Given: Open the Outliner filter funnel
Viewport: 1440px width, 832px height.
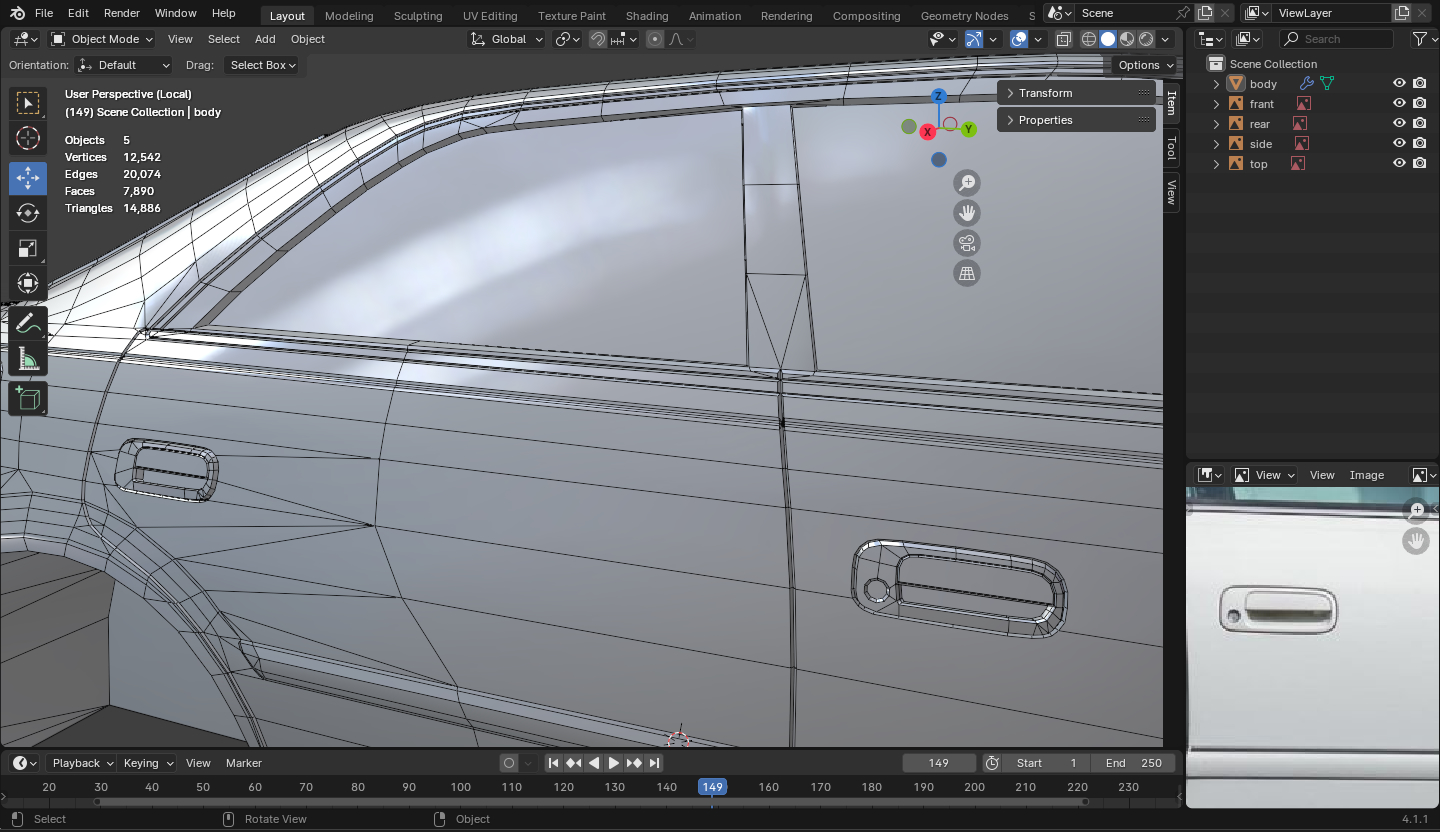Looking at the screenshot, I should pos(1419,39).
